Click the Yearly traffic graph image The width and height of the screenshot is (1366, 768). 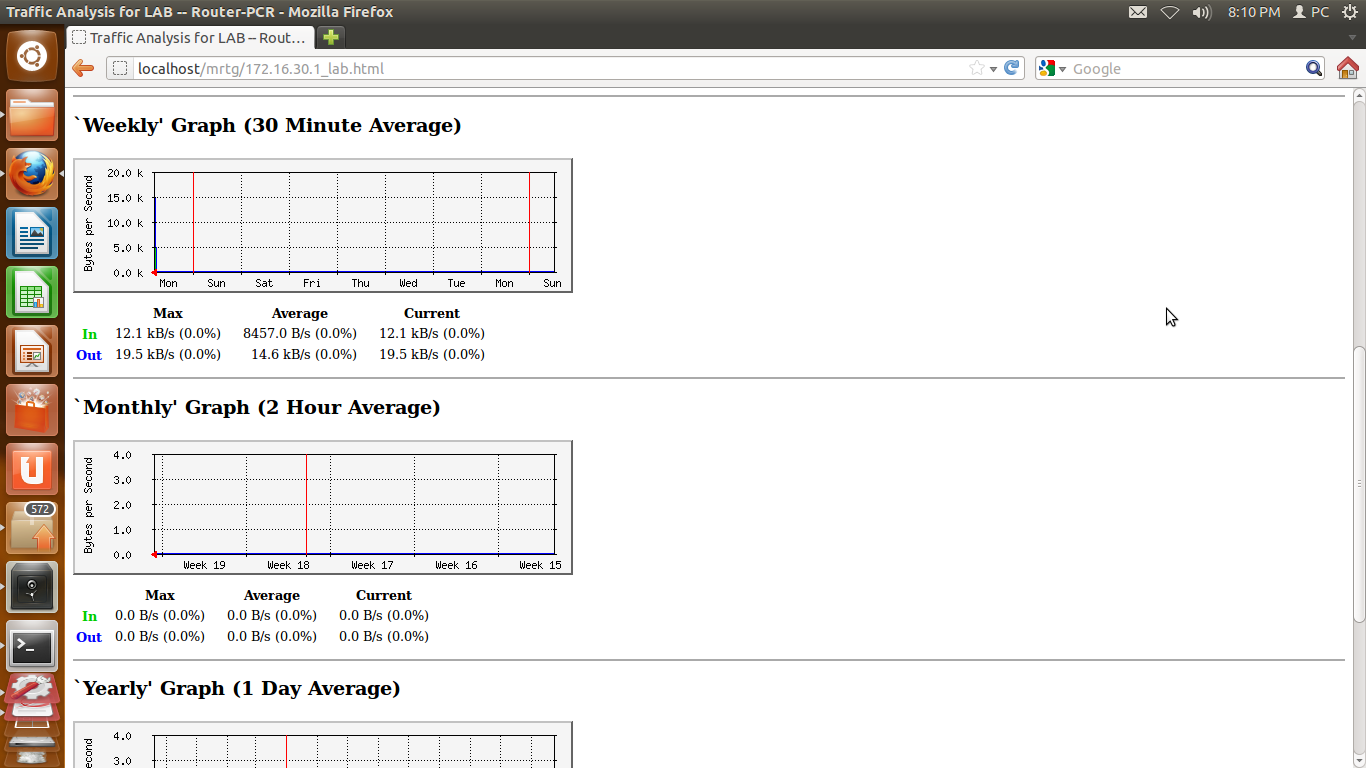pos(323,744)
